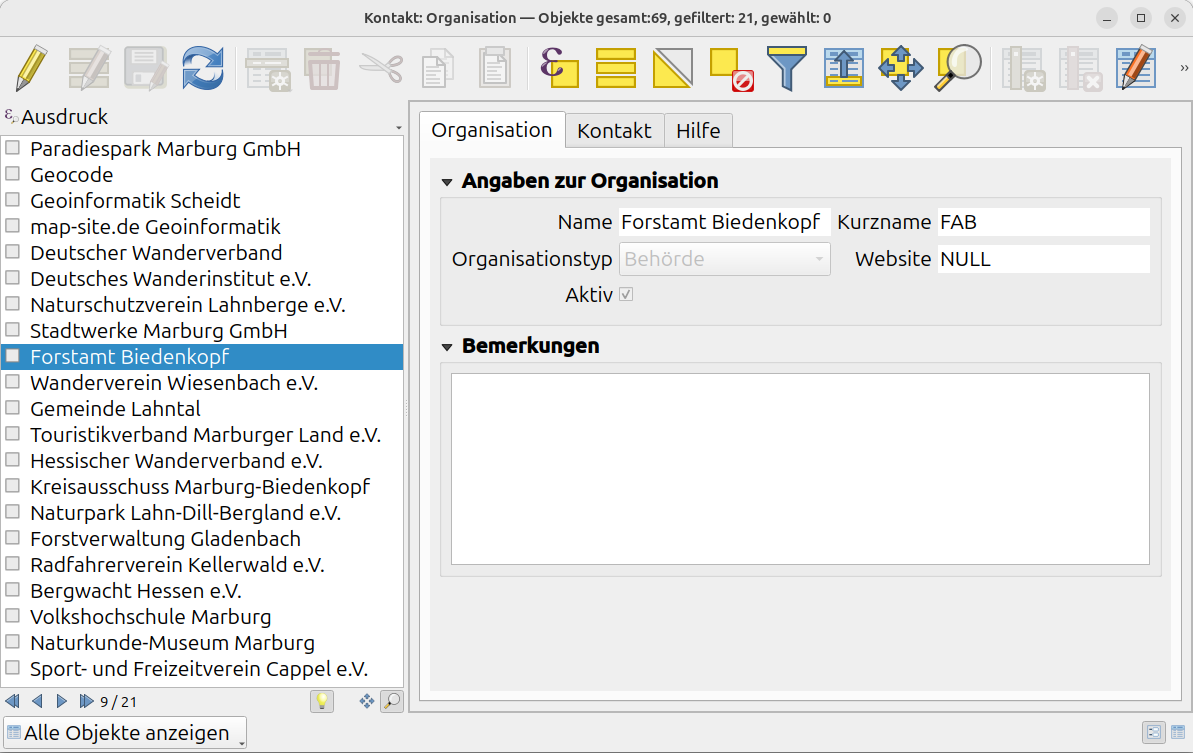This screenshot has width=1193, height=753.
Task: Go to next feature
Action: [x=62, y=701]
